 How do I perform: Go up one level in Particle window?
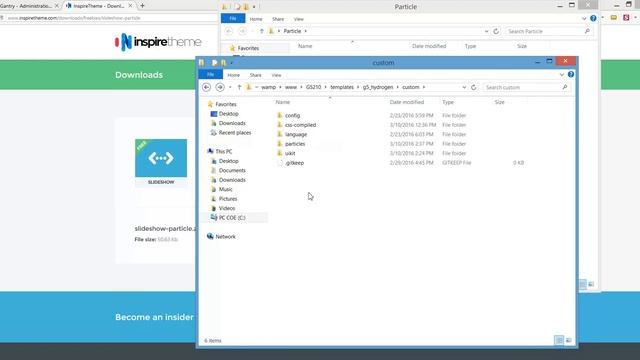coord(262,31)
